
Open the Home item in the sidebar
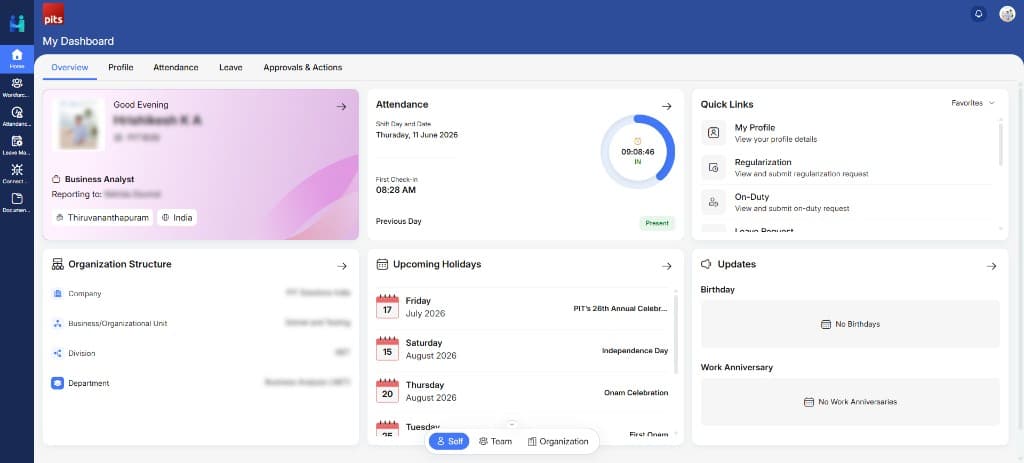point(17,59)
